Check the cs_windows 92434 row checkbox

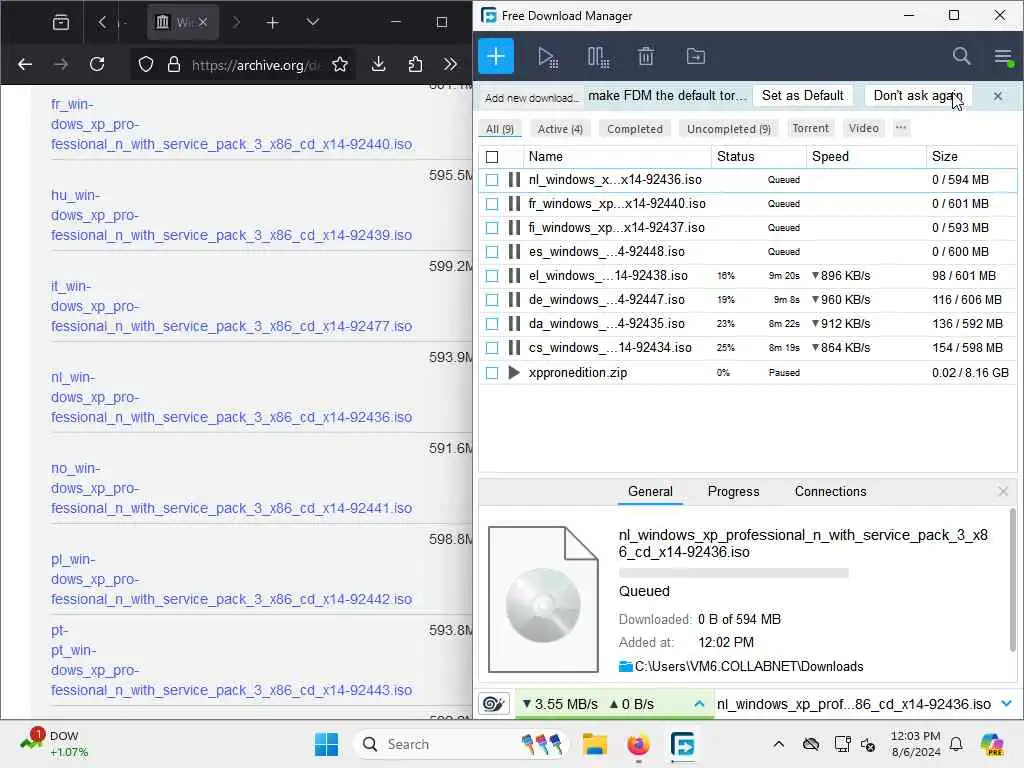pos(492,347)
